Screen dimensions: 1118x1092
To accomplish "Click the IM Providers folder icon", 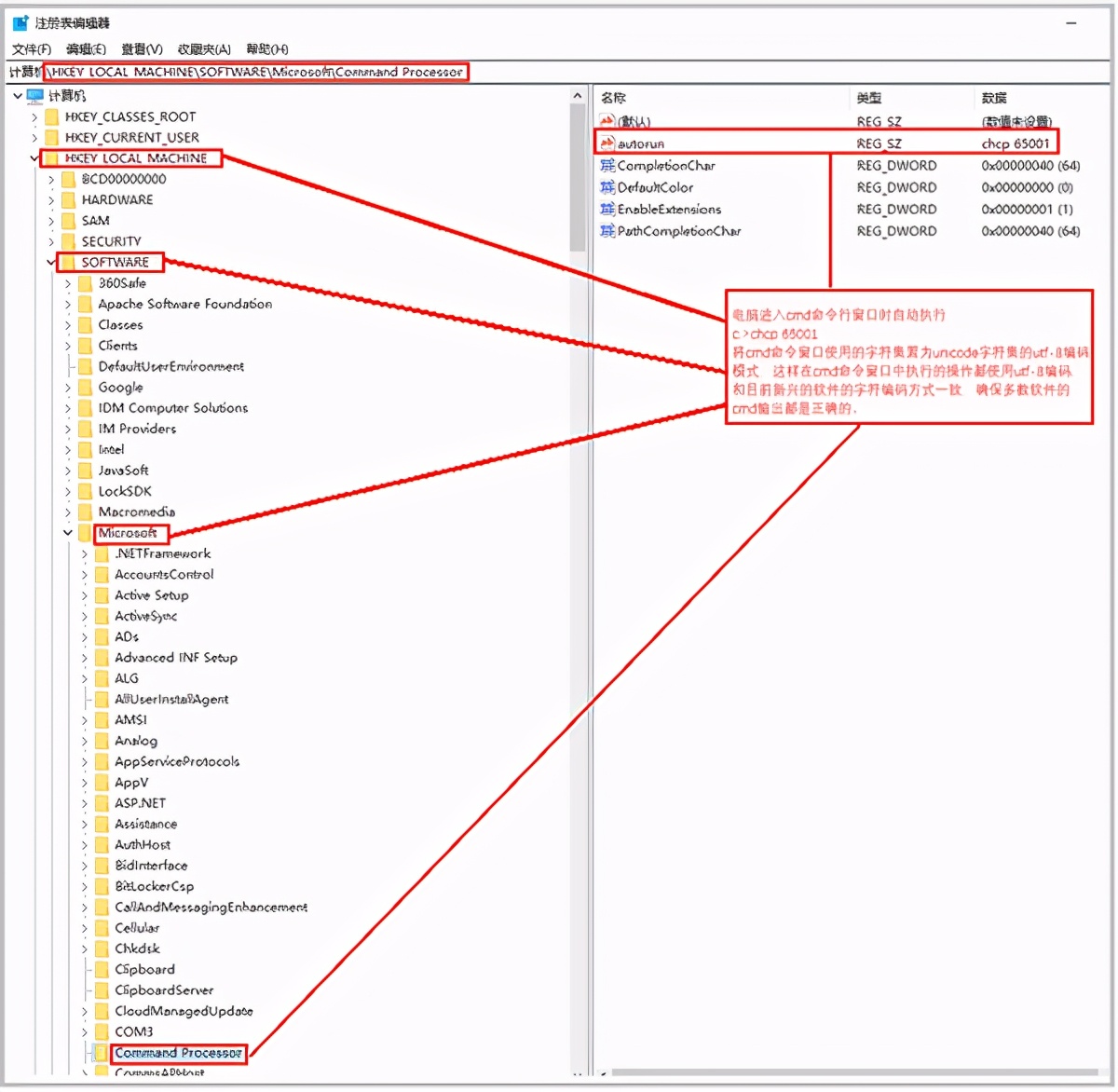I will (x=85, y=429).
